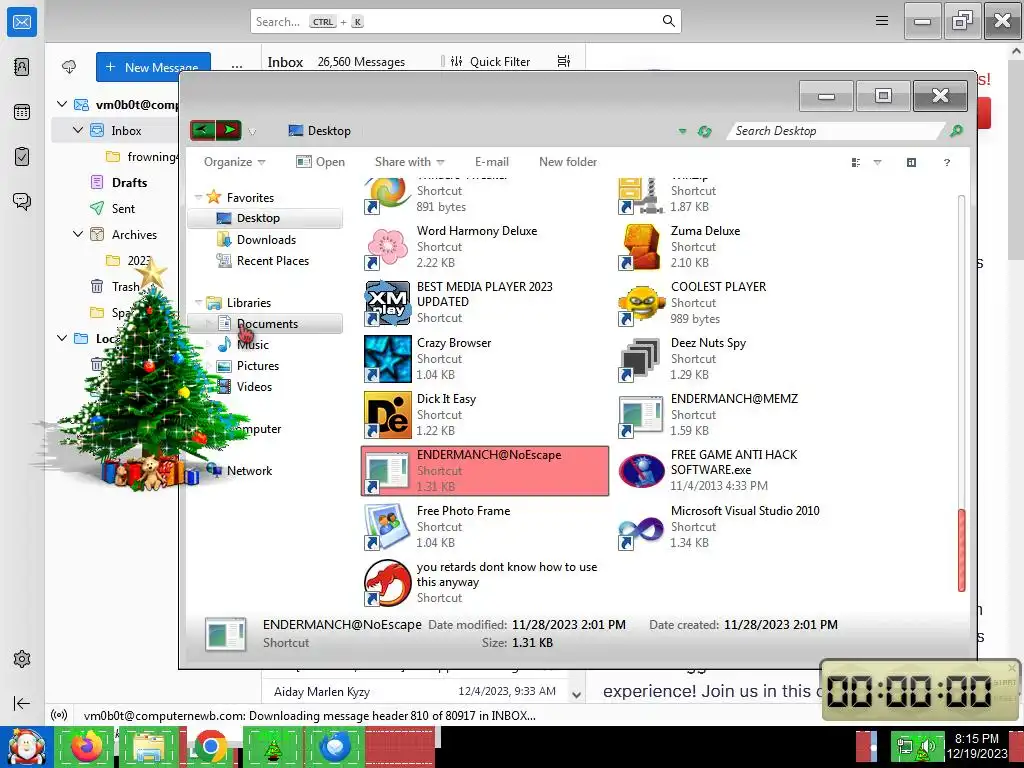Collapse the Archives folder in Thunderbird

pos(78,234)
